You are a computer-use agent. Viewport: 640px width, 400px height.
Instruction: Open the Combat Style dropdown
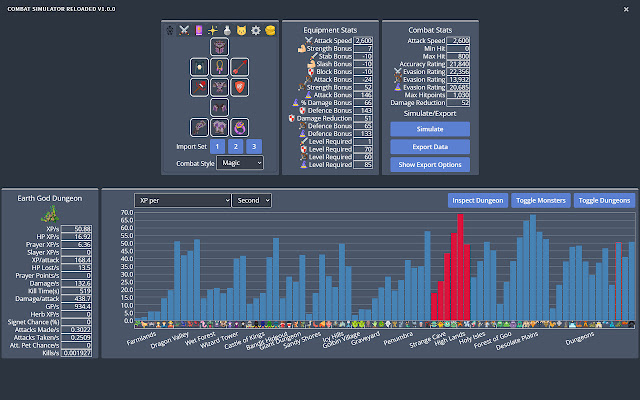pos(240,163)
